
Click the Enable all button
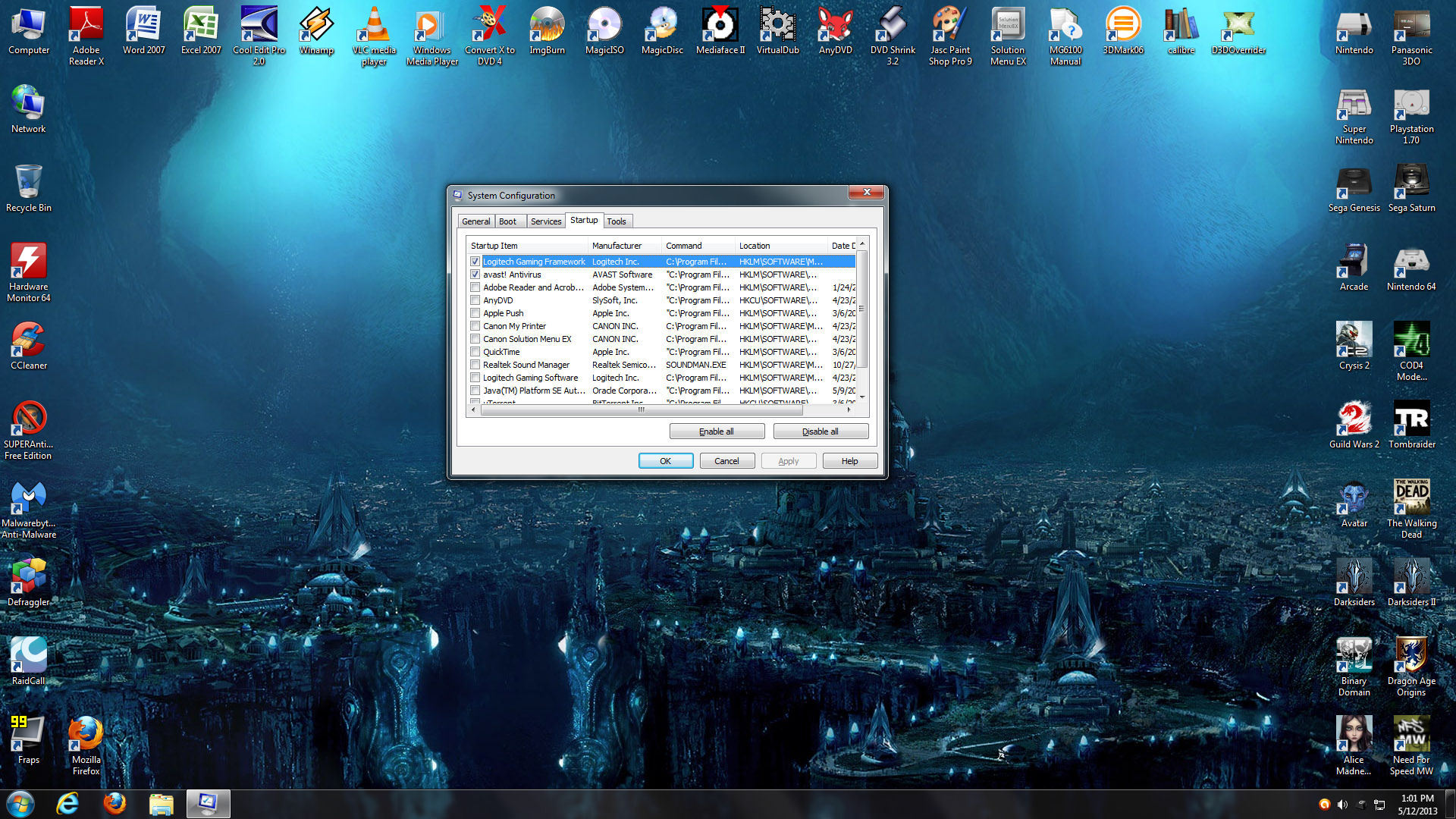click(717, 431)
